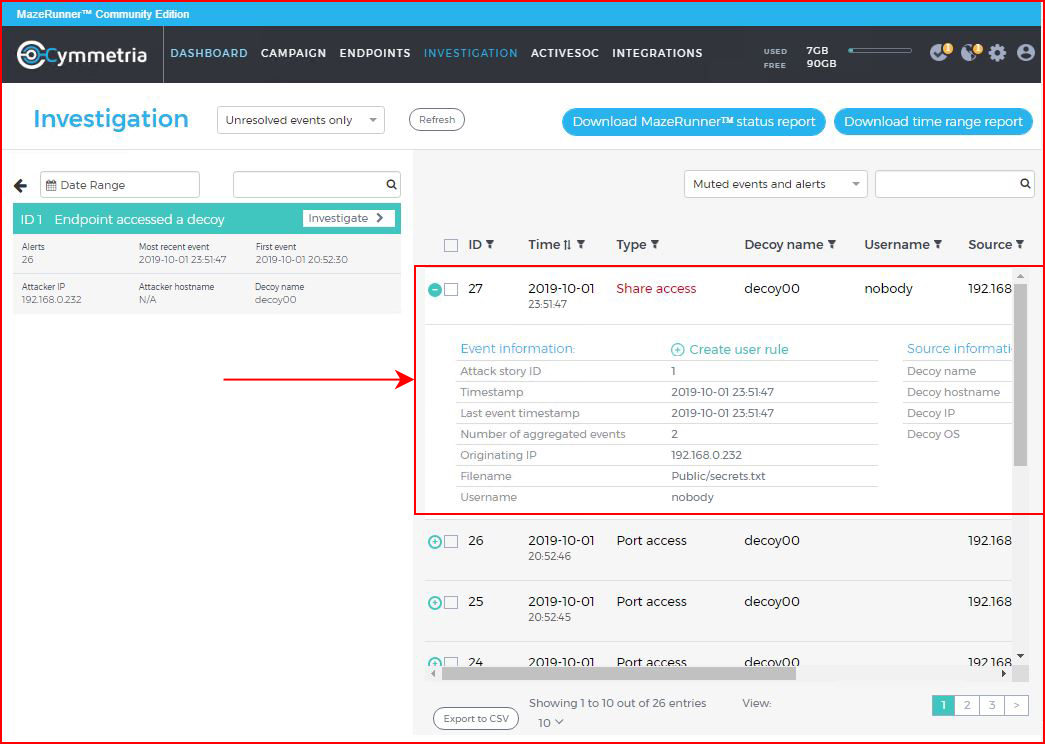Click the next page arrow
The width and height of the screenshot is (1045, 744).
coord(1016,705)
